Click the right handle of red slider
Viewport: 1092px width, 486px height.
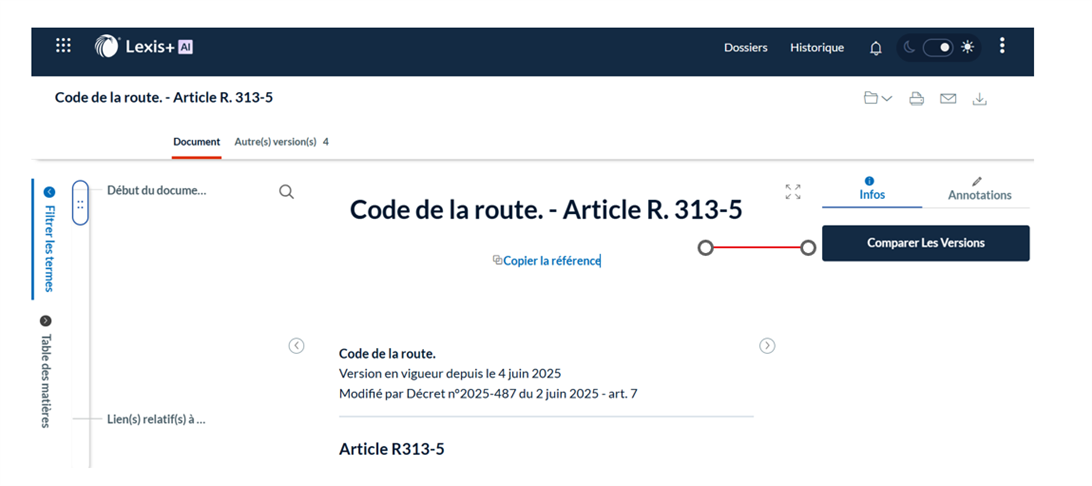[x=808, y=248]
